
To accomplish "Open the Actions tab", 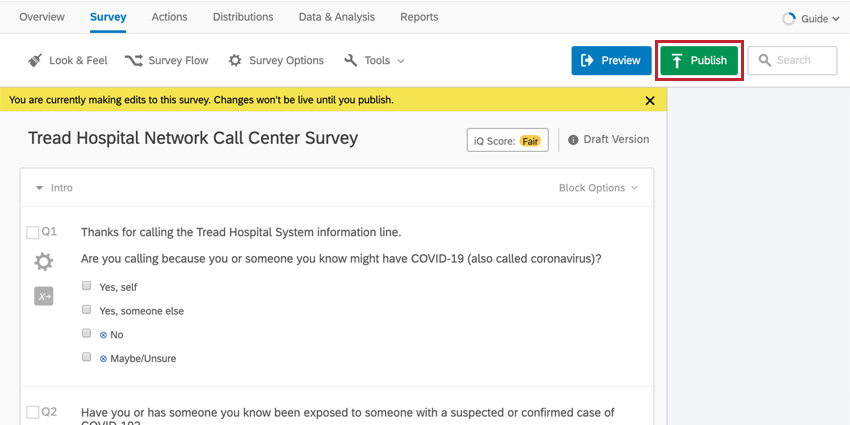I will (x=169, y=17).
